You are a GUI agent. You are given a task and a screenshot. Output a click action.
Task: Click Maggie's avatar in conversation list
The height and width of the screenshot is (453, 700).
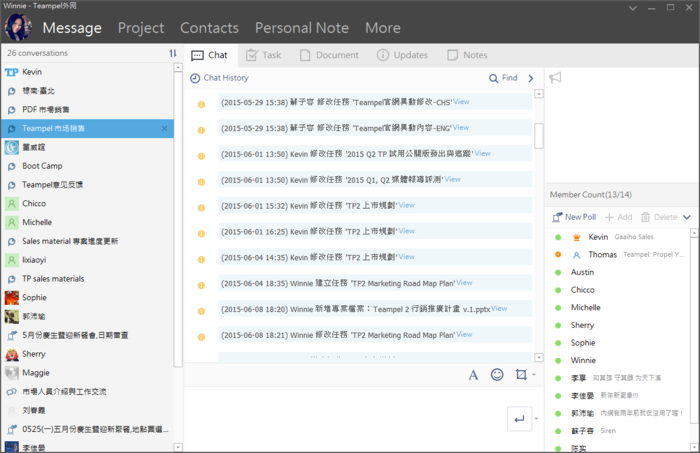pyautogui.click(x=12, y=373)
